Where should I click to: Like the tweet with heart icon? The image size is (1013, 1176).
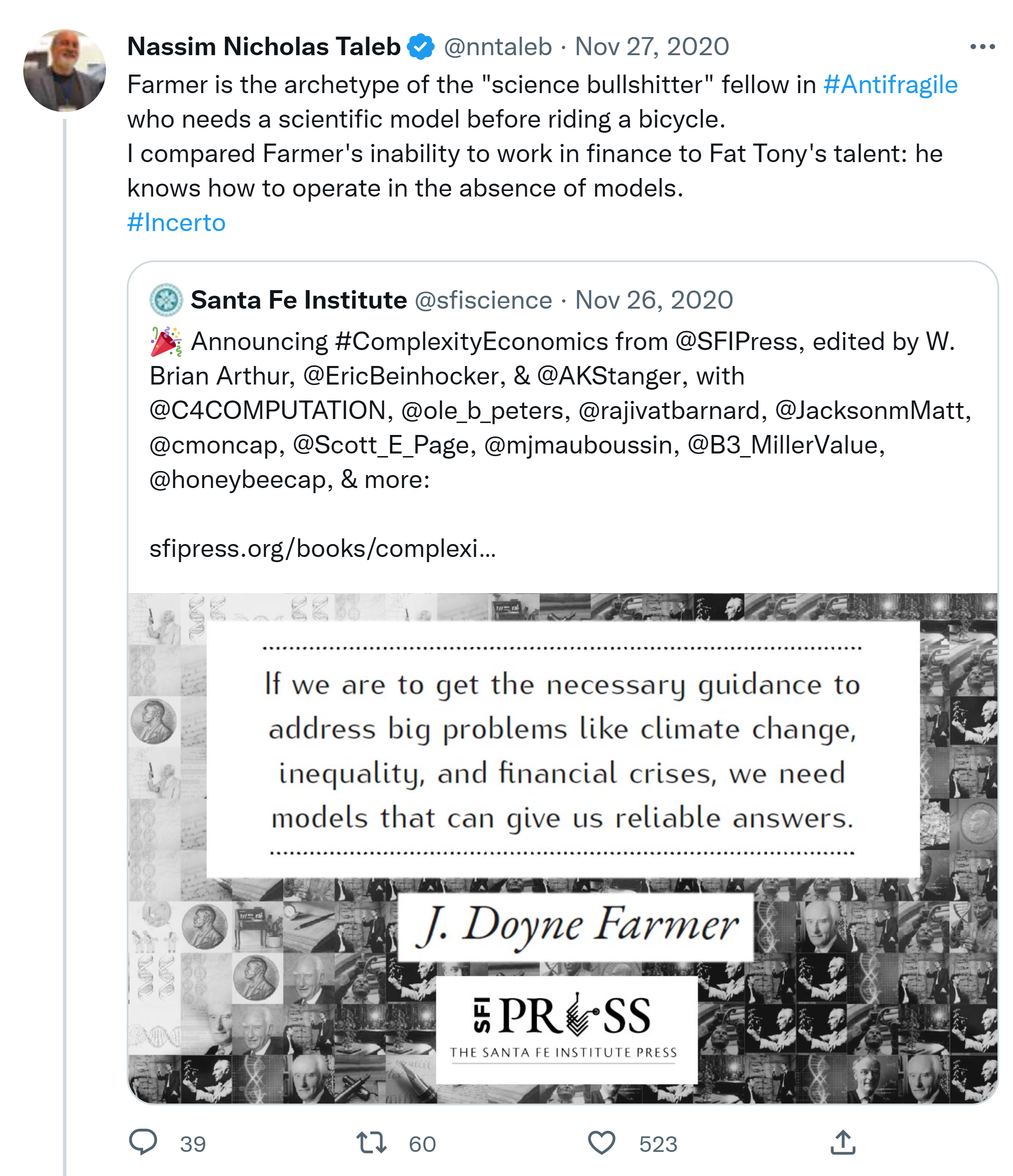(x=601, y=1142)
